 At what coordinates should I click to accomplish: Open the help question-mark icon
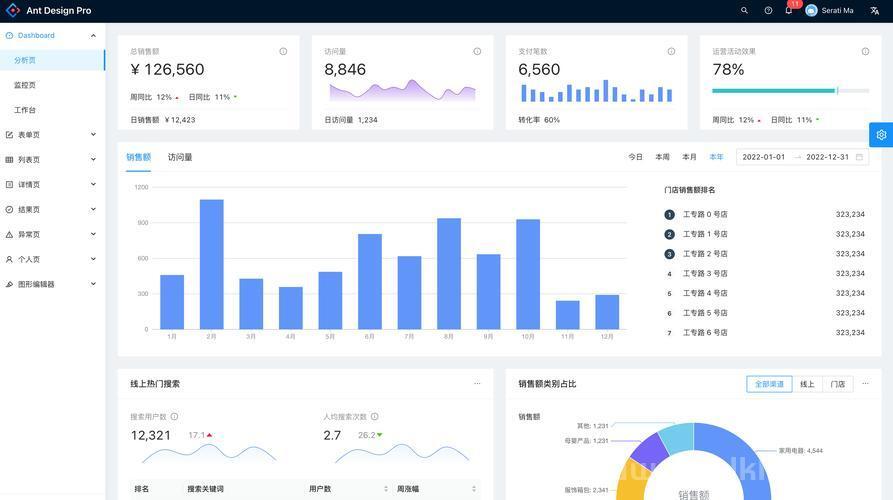click(x=768, y=10)
